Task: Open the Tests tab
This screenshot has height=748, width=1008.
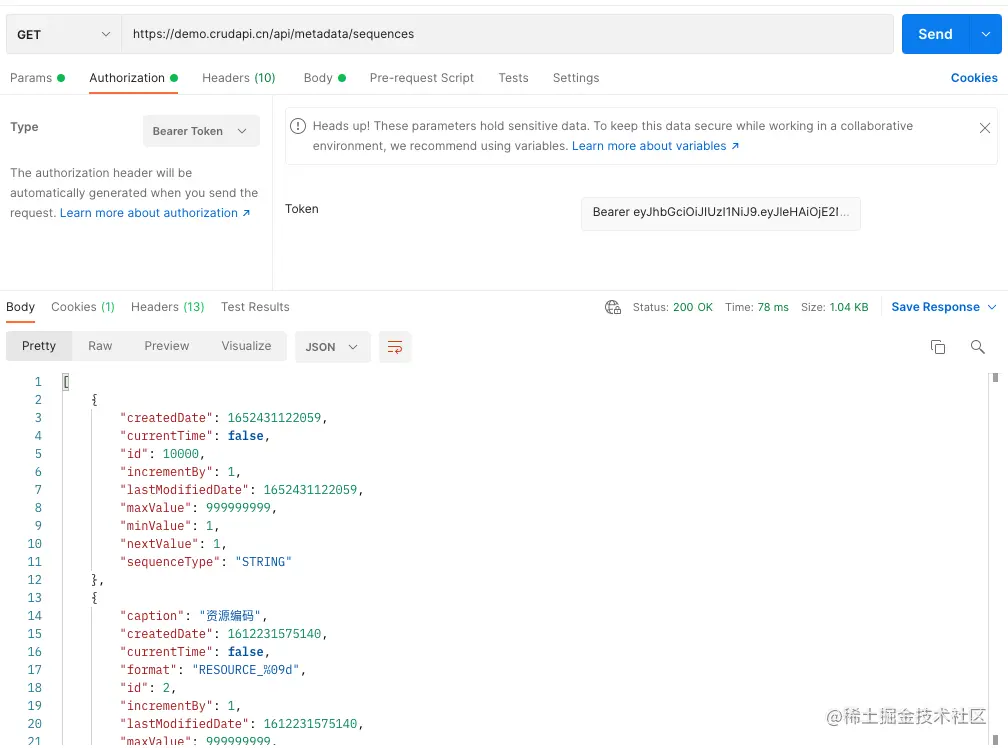Action: [513, 78]
